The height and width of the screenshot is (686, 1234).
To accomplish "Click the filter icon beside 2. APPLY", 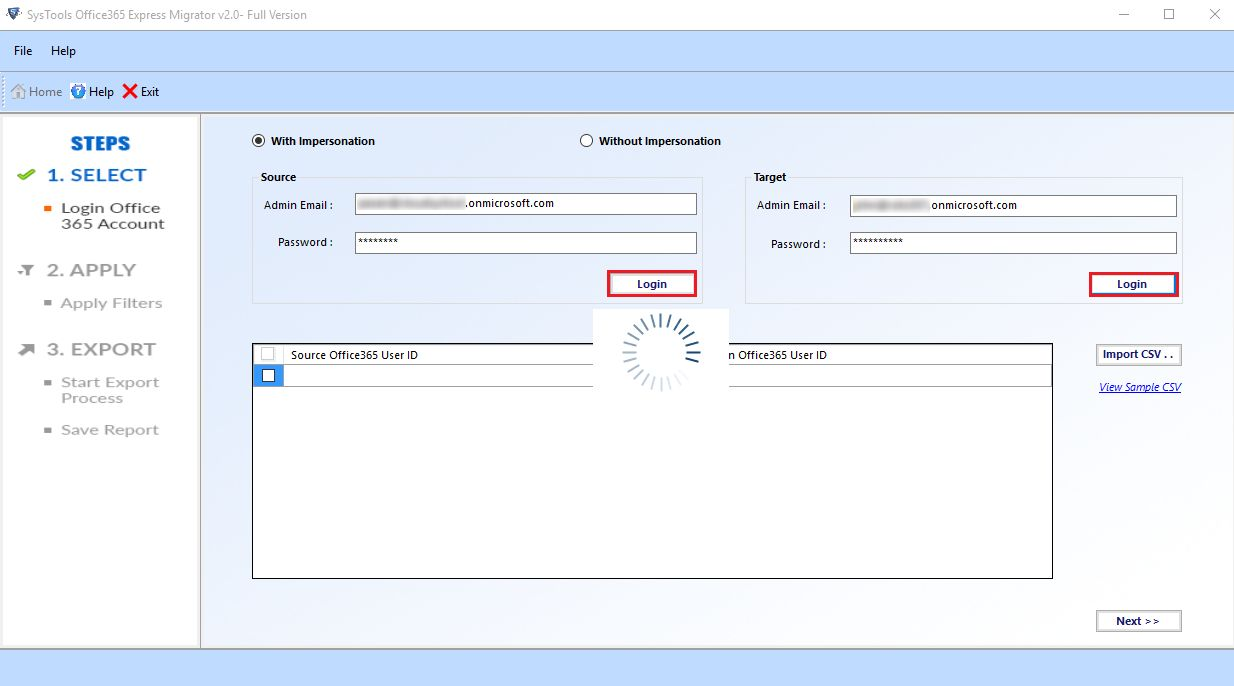I will [27, 271].
